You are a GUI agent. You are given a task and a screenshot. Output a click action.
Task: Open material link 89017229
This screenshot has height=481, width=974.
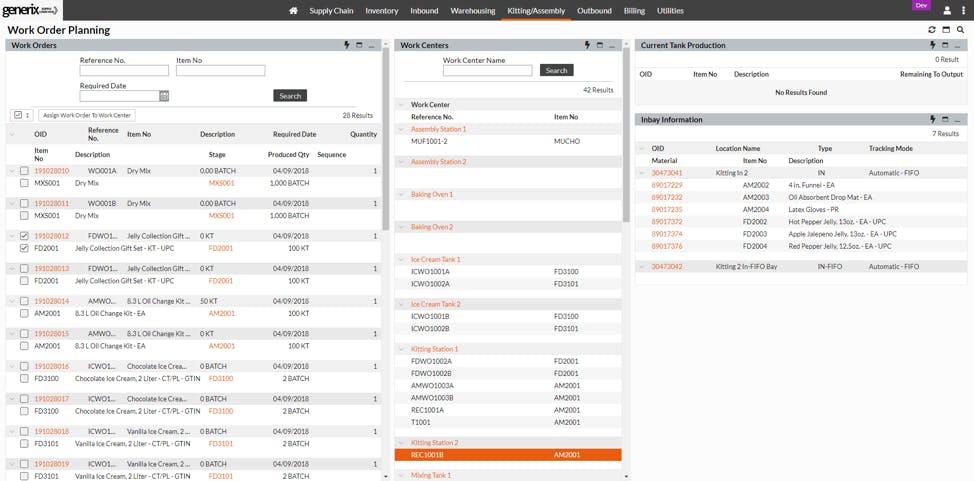point(667,185)
